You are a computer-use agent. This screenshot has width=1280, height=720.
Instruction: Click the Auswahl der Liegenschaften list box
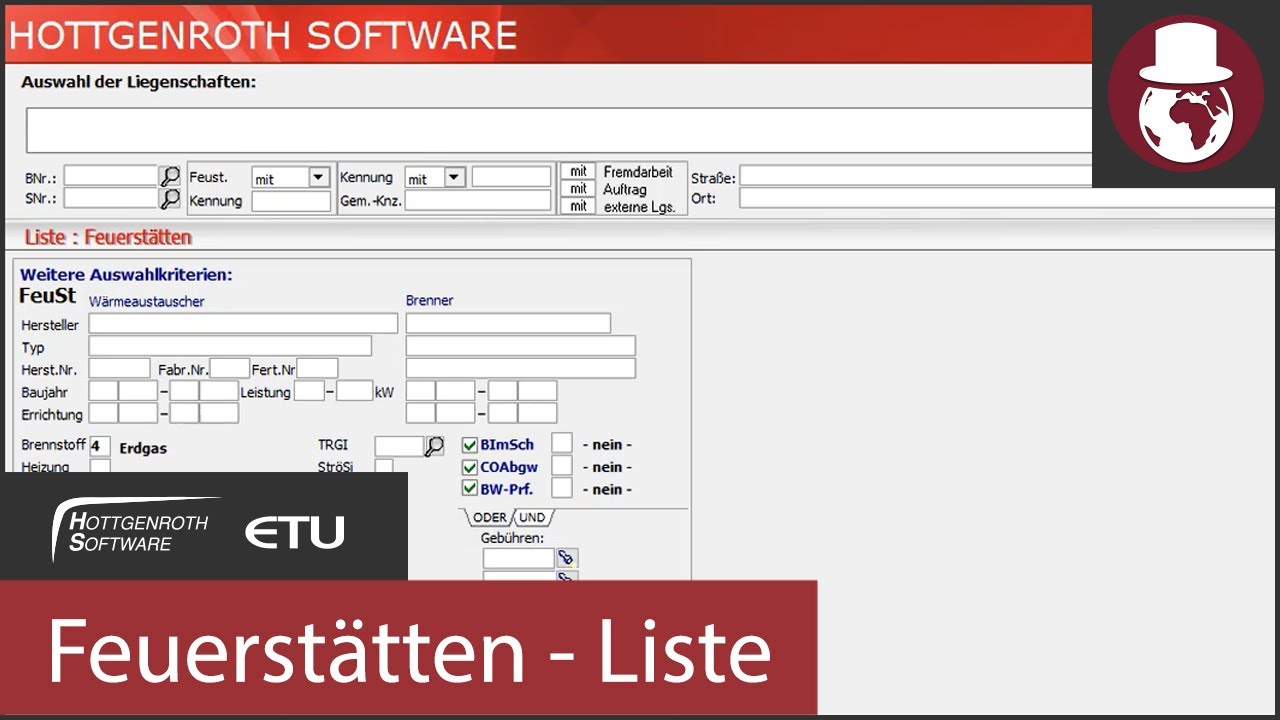click(x=559, y=130)
